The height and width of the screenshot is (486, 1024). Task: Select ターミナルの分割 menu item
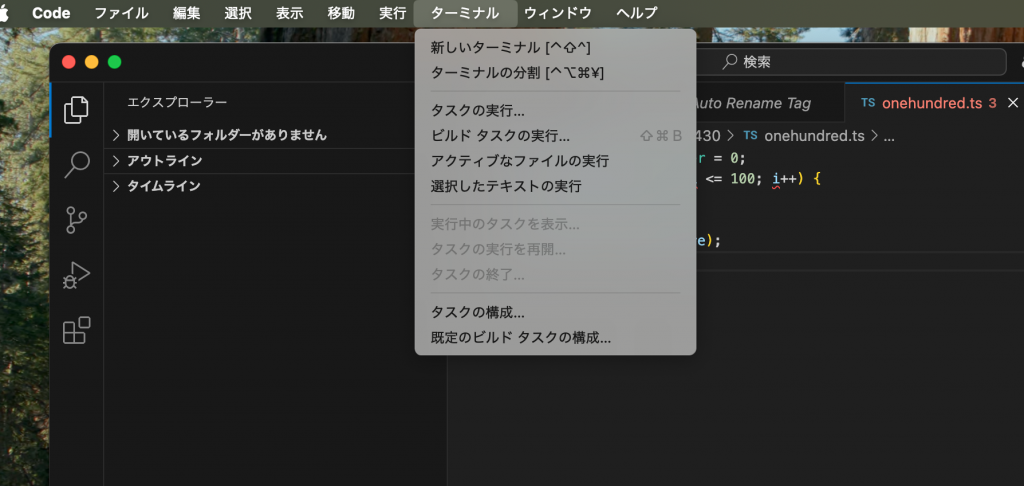(555, 73)
